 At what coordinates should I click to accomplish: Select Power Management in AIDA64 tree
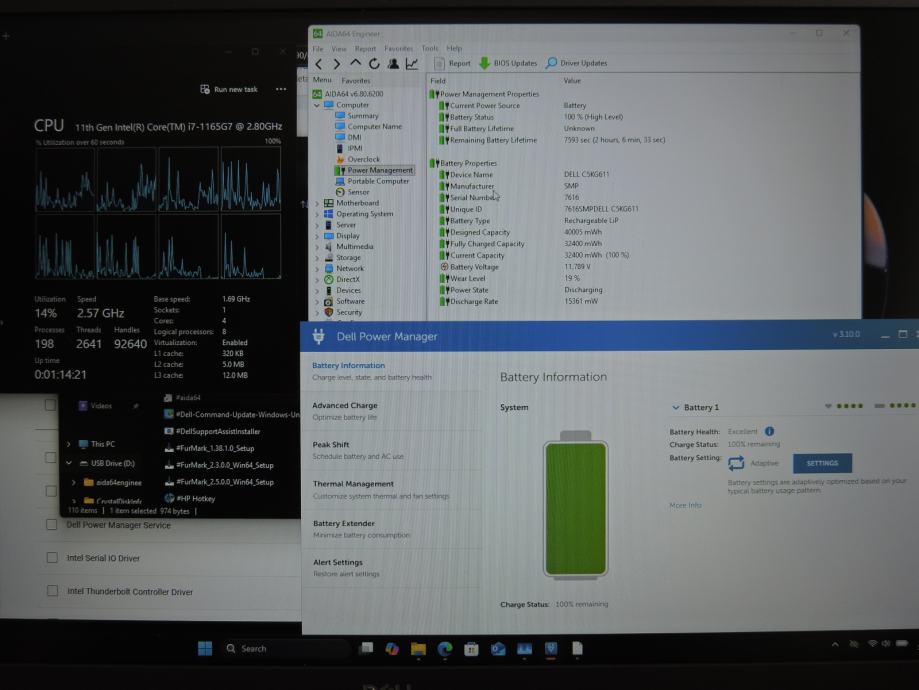point(375,170)
